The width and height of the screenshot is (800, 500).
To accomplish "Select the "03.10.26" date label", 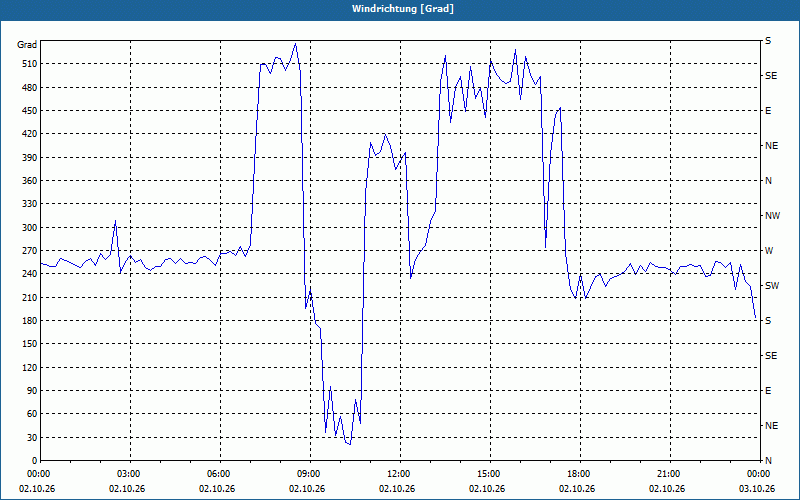I will coord(757,489).
